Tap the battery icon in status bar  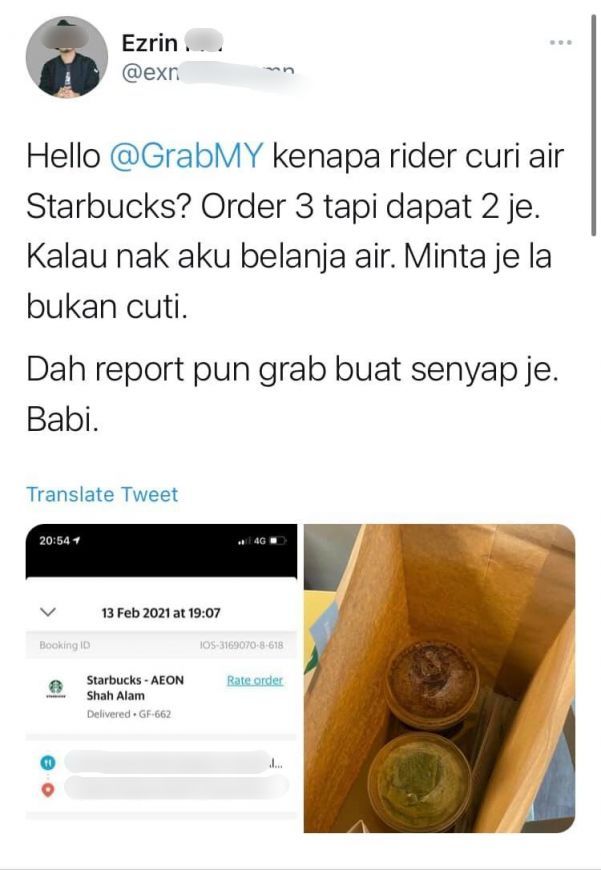click(278, 540)
